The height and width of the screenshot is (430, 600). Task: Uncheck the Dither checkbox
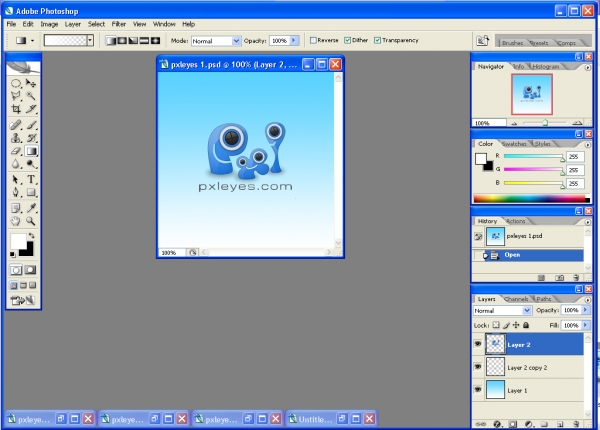(347, 40)
